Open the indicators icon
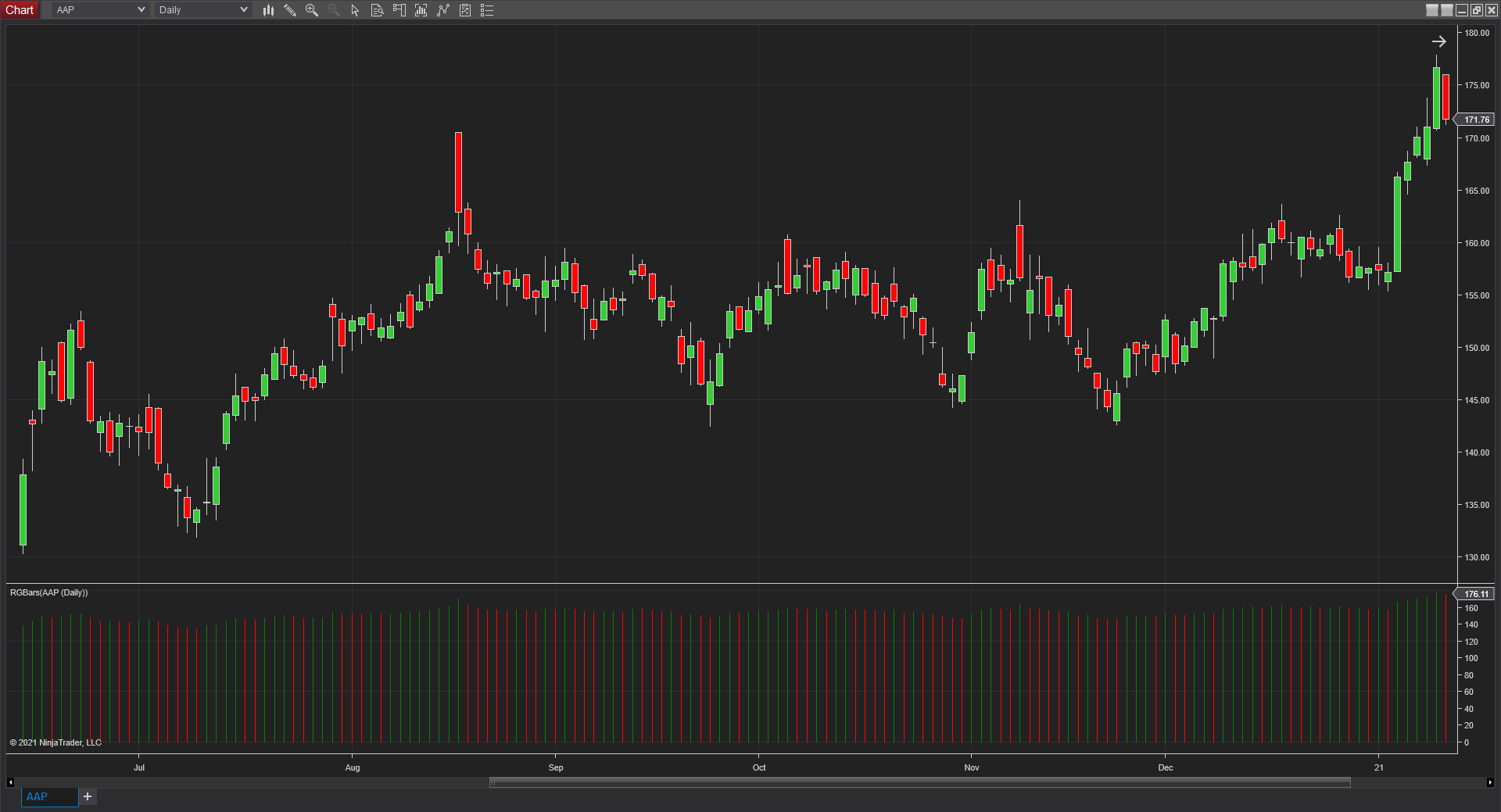The height and width of the screenshot is (812, 1501). pos(421,10)
